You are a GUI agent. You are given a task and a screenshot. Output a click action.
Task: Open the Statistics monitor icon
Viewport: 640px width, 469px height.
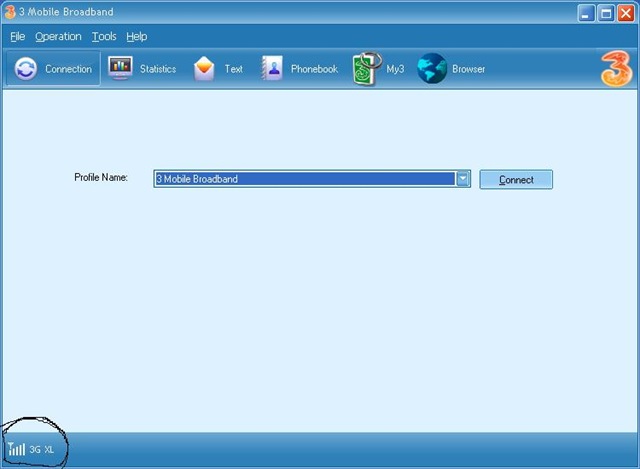pyautogui.click(x=120, y=68)
